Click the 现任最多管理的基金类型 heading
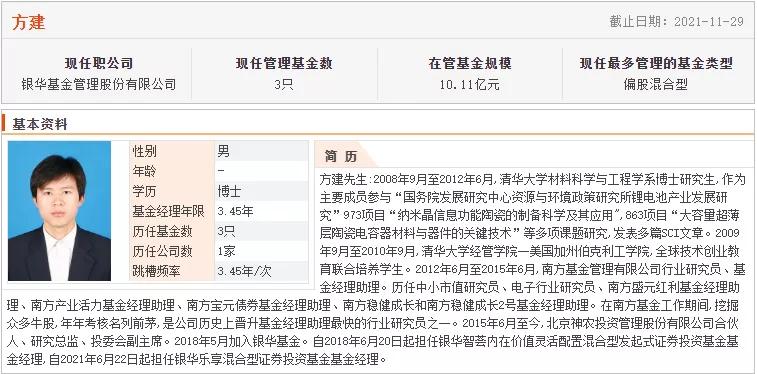This screenshot has width=757, height=374. pos(656,63)
